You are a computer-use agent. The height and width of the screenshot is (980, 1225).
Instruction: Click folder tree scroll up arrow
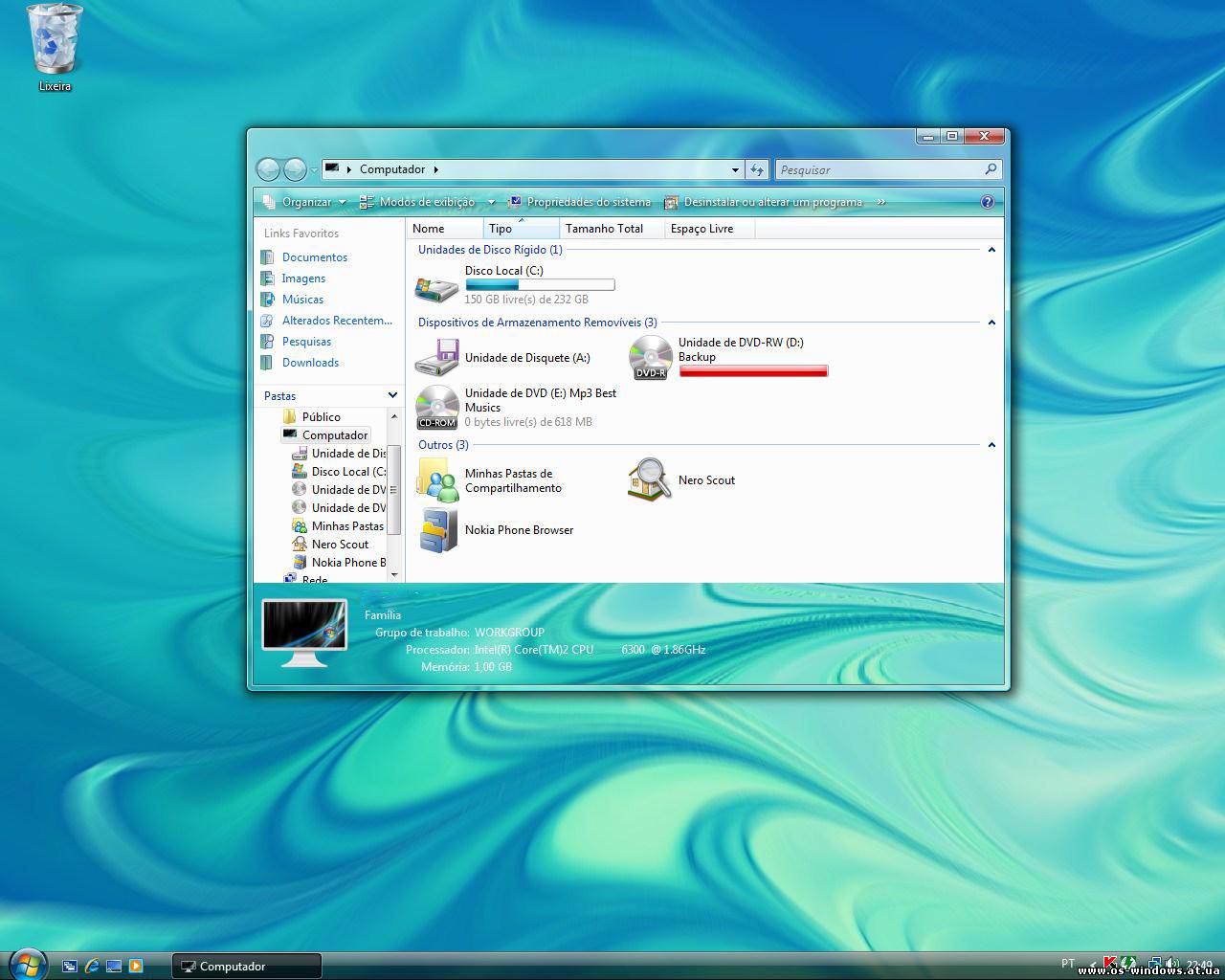pyautogui.click(x=393, y=417)
